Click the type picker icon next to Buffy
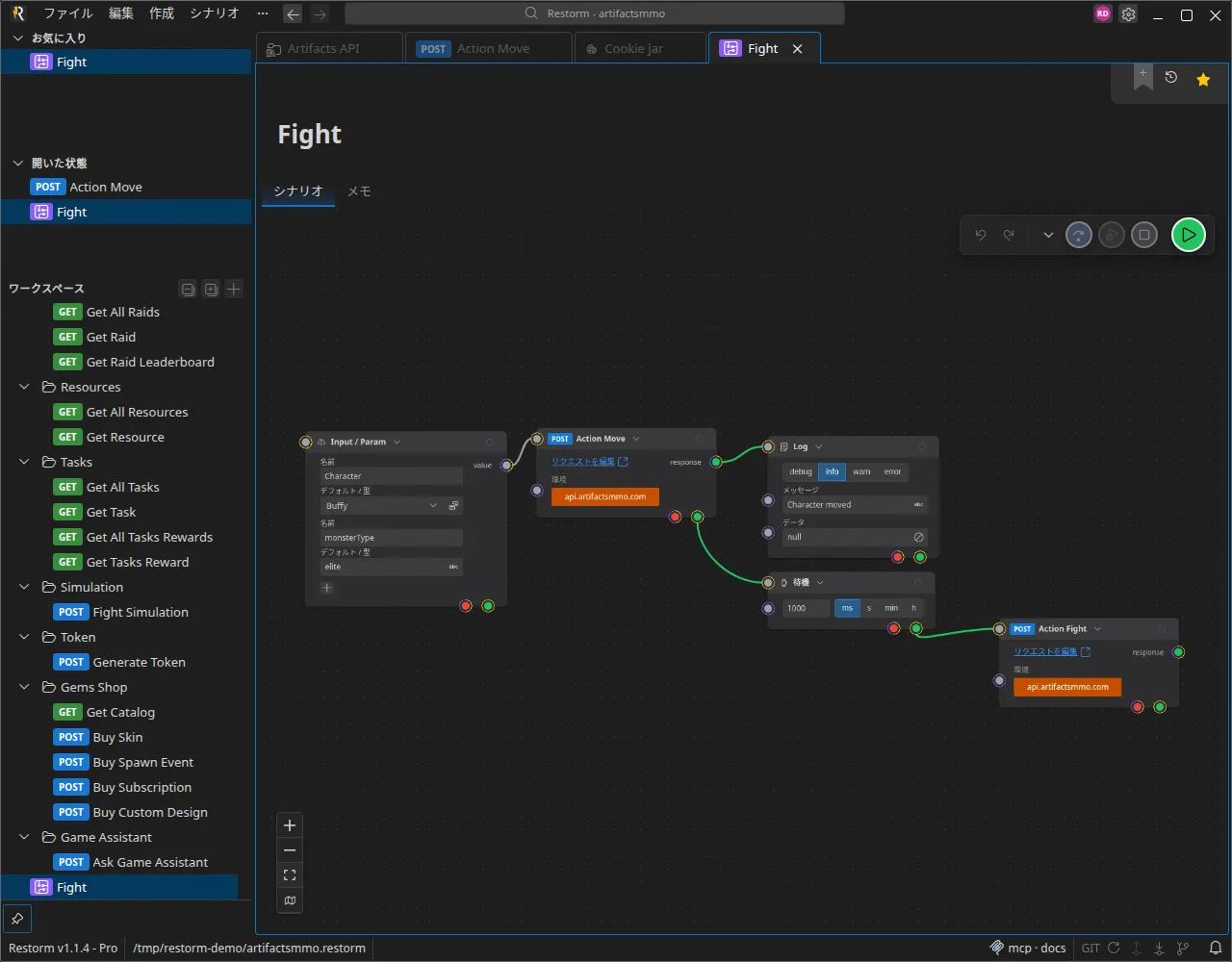The image size is (1232, 962). pos(454,505)
